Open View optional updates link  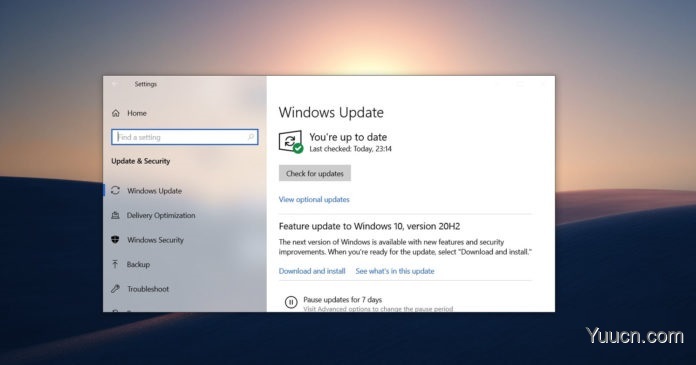(314, 199)
